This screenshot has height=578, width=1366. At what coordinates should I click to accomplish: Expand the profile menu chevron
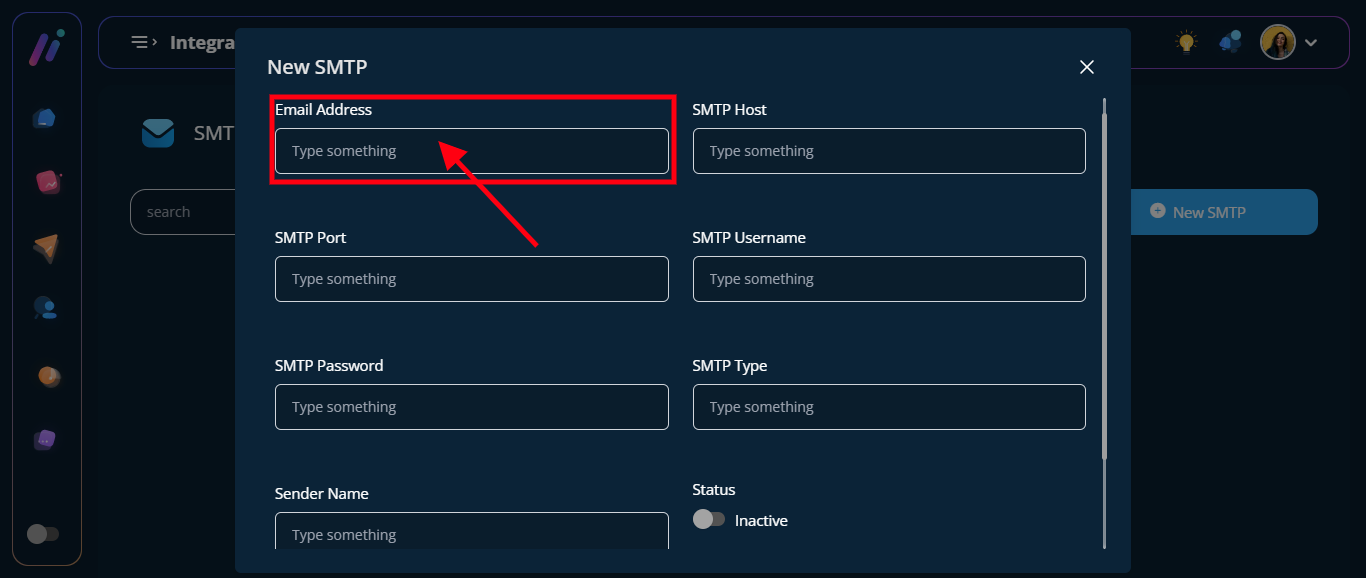pos(1312,43)
